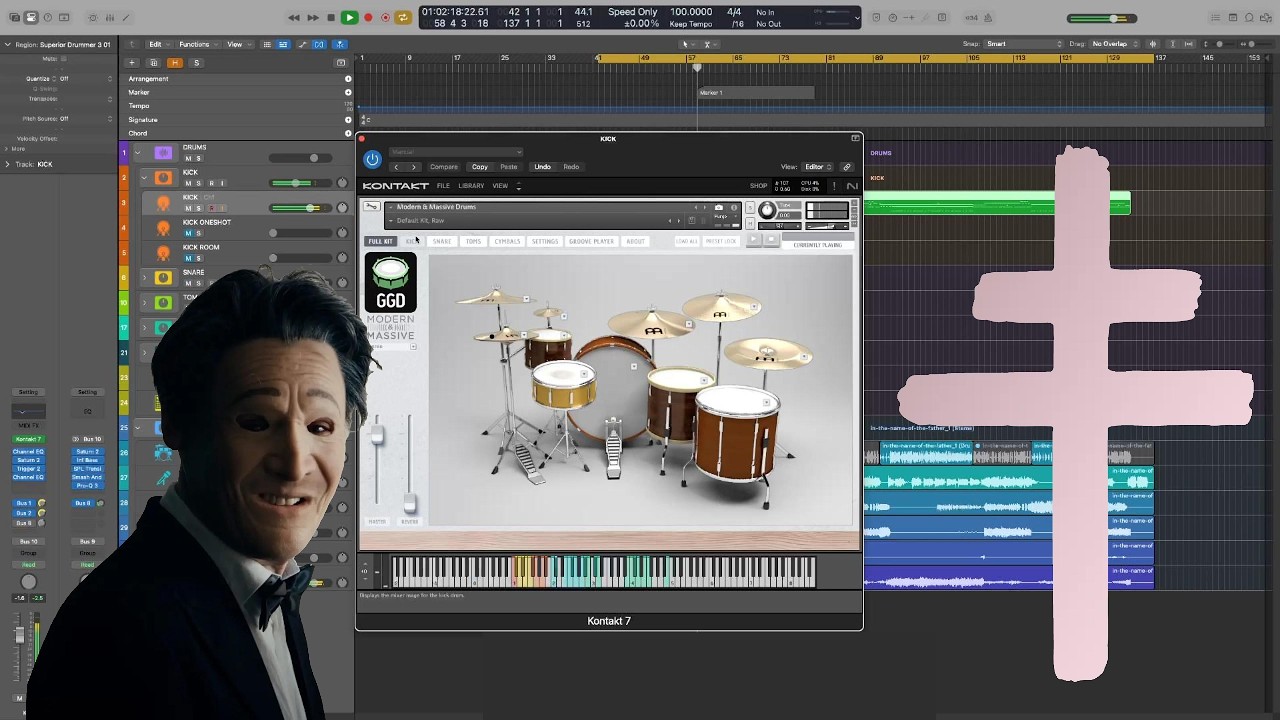Screen dimensions: 1280x720
Task: Click the plugin Paste button
Action: tap(509, 167)
